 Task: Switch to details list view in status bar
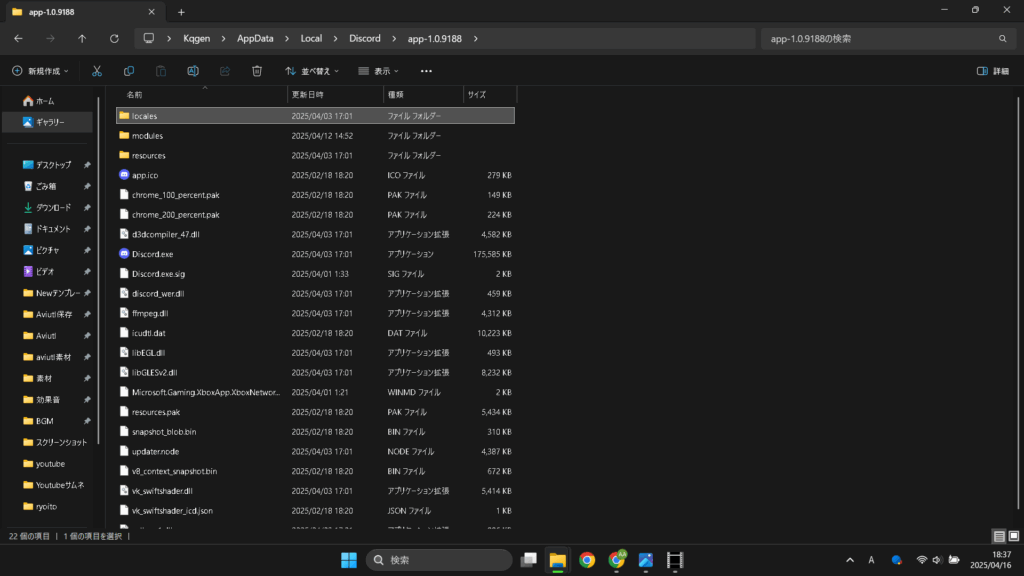(x=998, y=536)
